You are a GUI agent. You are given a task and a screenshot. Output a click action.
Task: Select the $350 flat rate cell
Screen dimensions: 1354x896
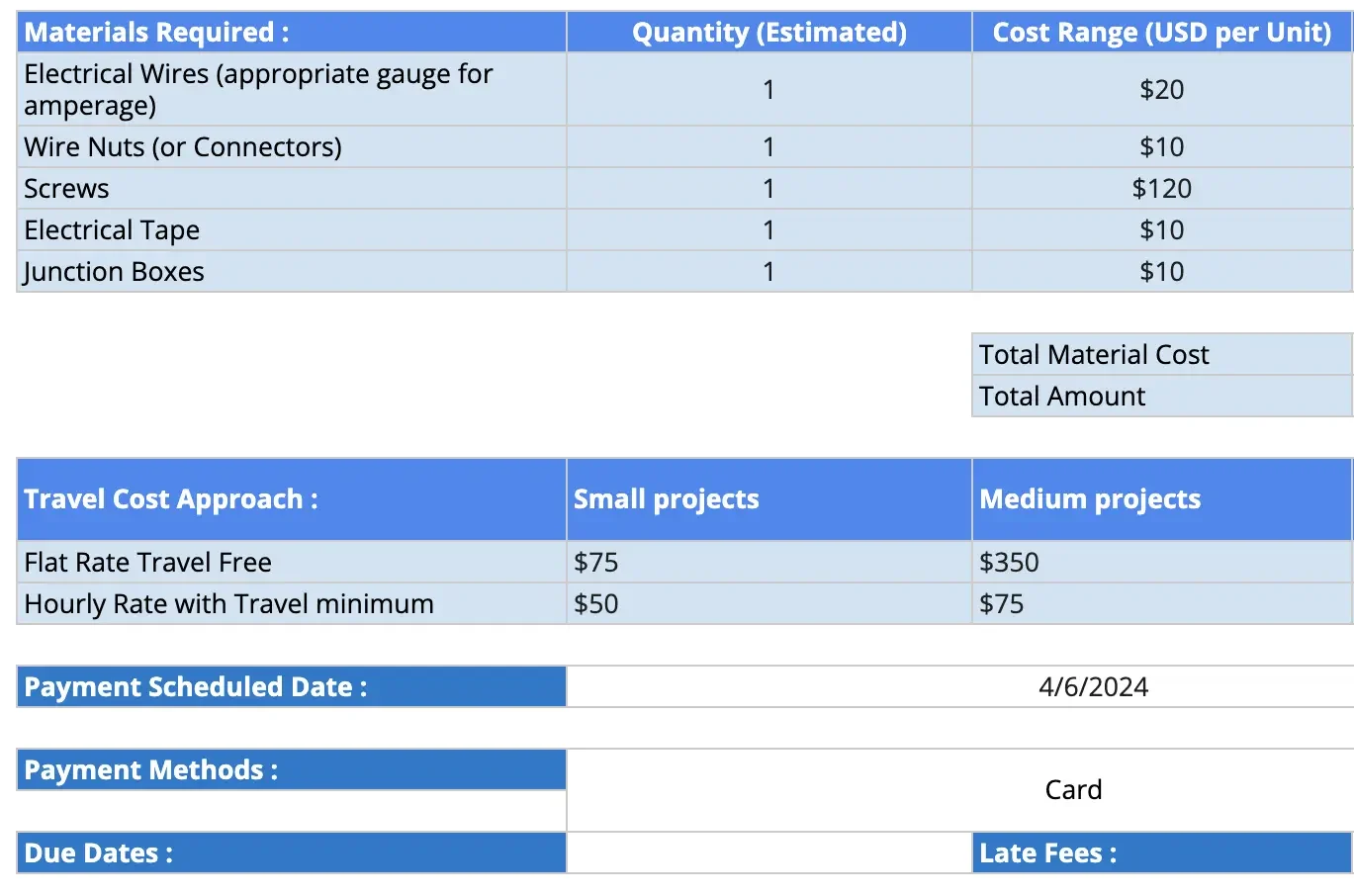pyautogui.click(x=1161, y=563)
